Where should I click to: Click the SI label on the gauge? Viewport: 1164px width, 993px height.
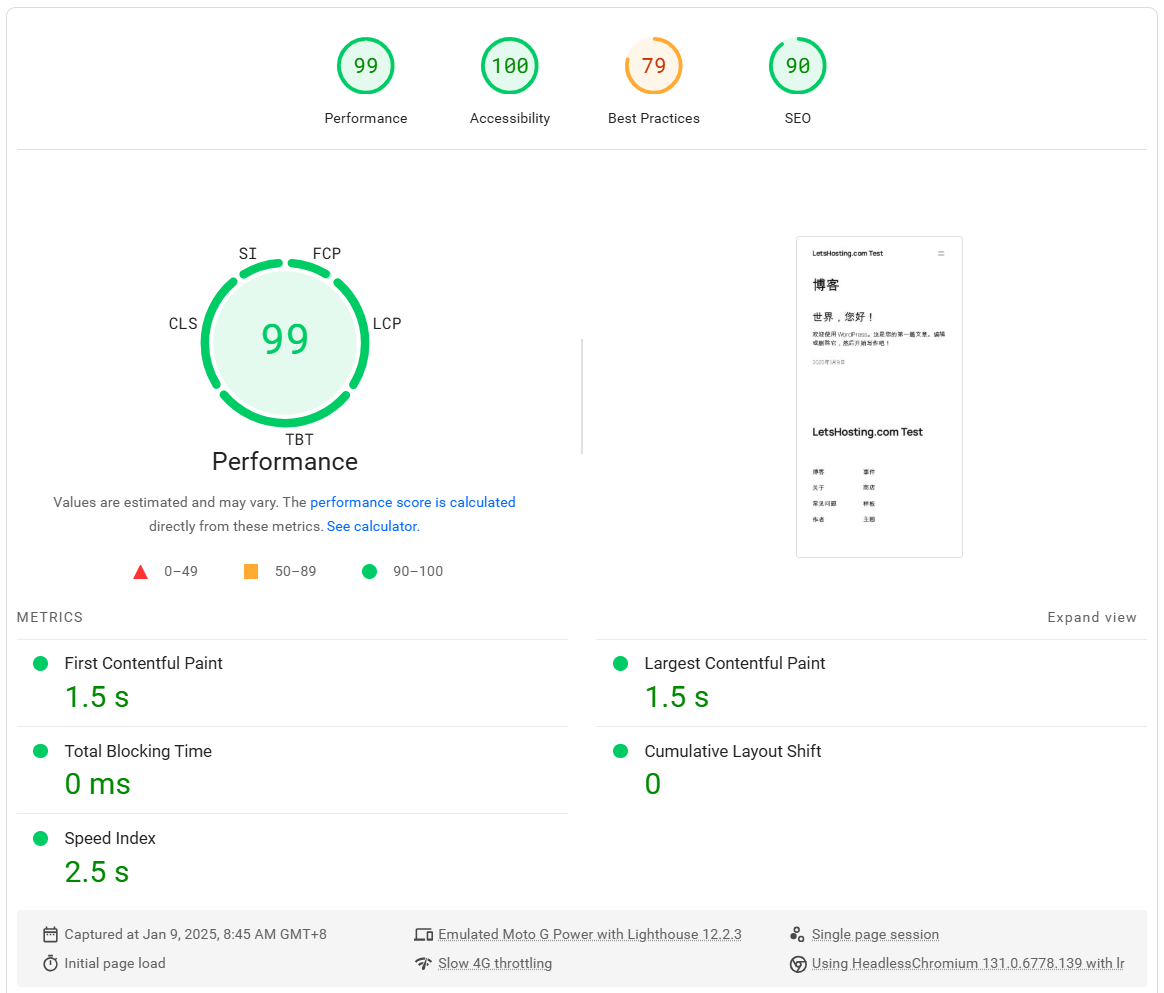[248, 254]
